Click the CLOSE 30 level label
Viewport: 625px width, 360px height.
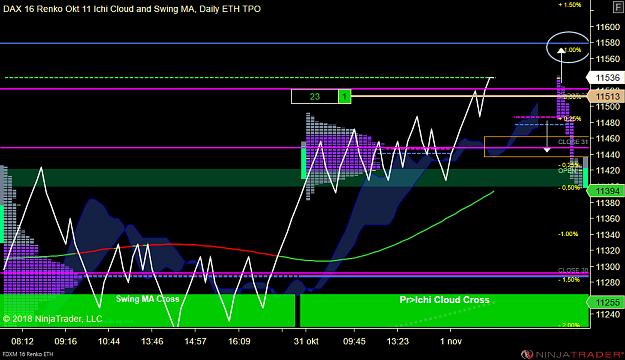tap(573, 270)
